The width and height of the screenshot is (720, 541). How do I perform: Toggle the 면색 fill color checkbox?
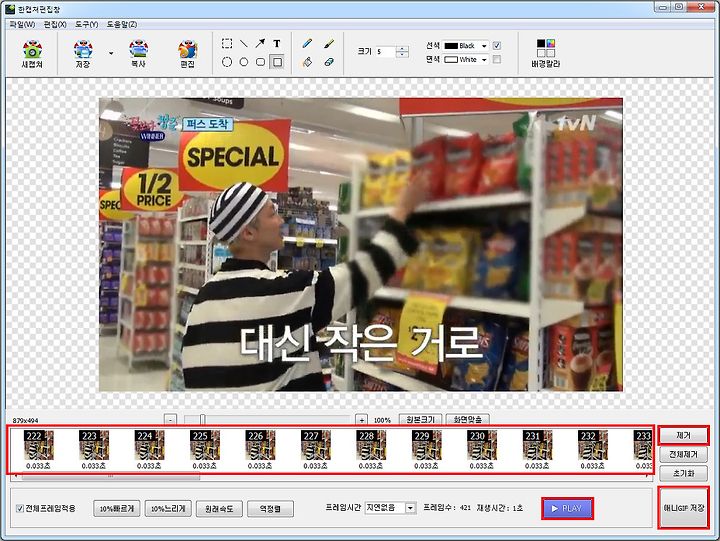click(497, 60)
